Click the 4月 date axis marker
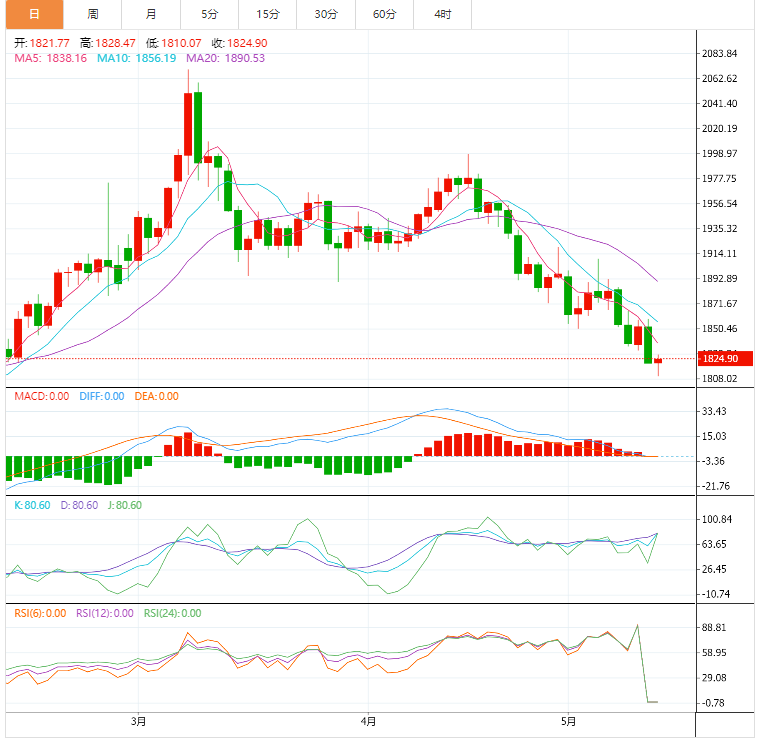 coord(368,721)
